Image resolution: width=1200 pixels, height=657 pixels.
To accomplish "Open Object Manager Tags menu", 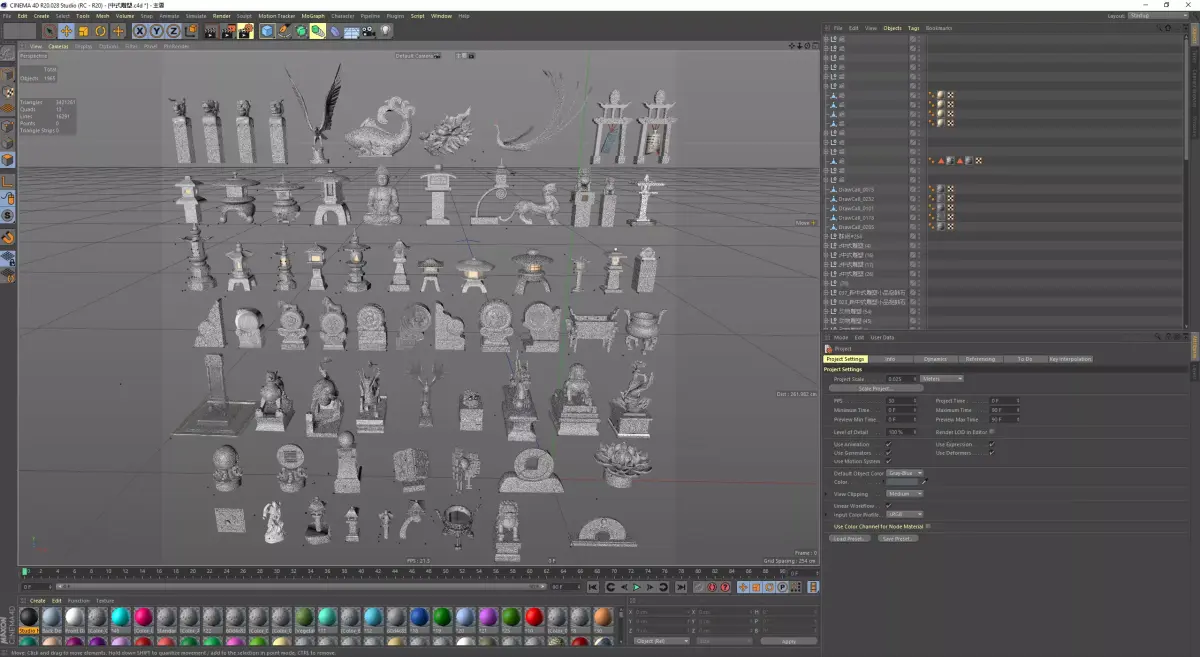I will pos(913,28).
